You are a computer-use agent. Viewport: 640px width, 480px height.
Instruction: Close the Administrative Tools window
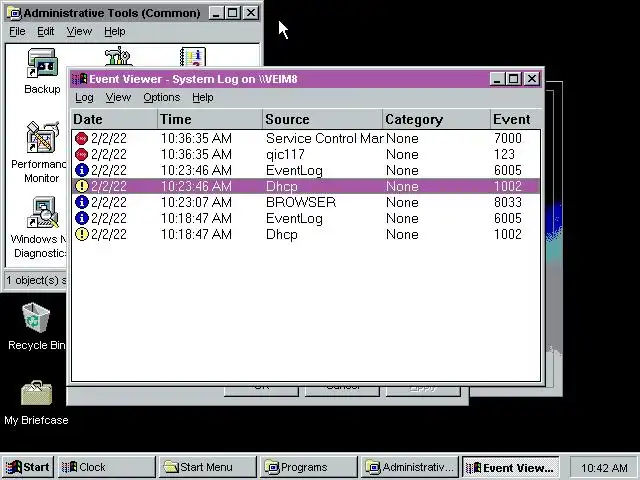coord(251,13)
